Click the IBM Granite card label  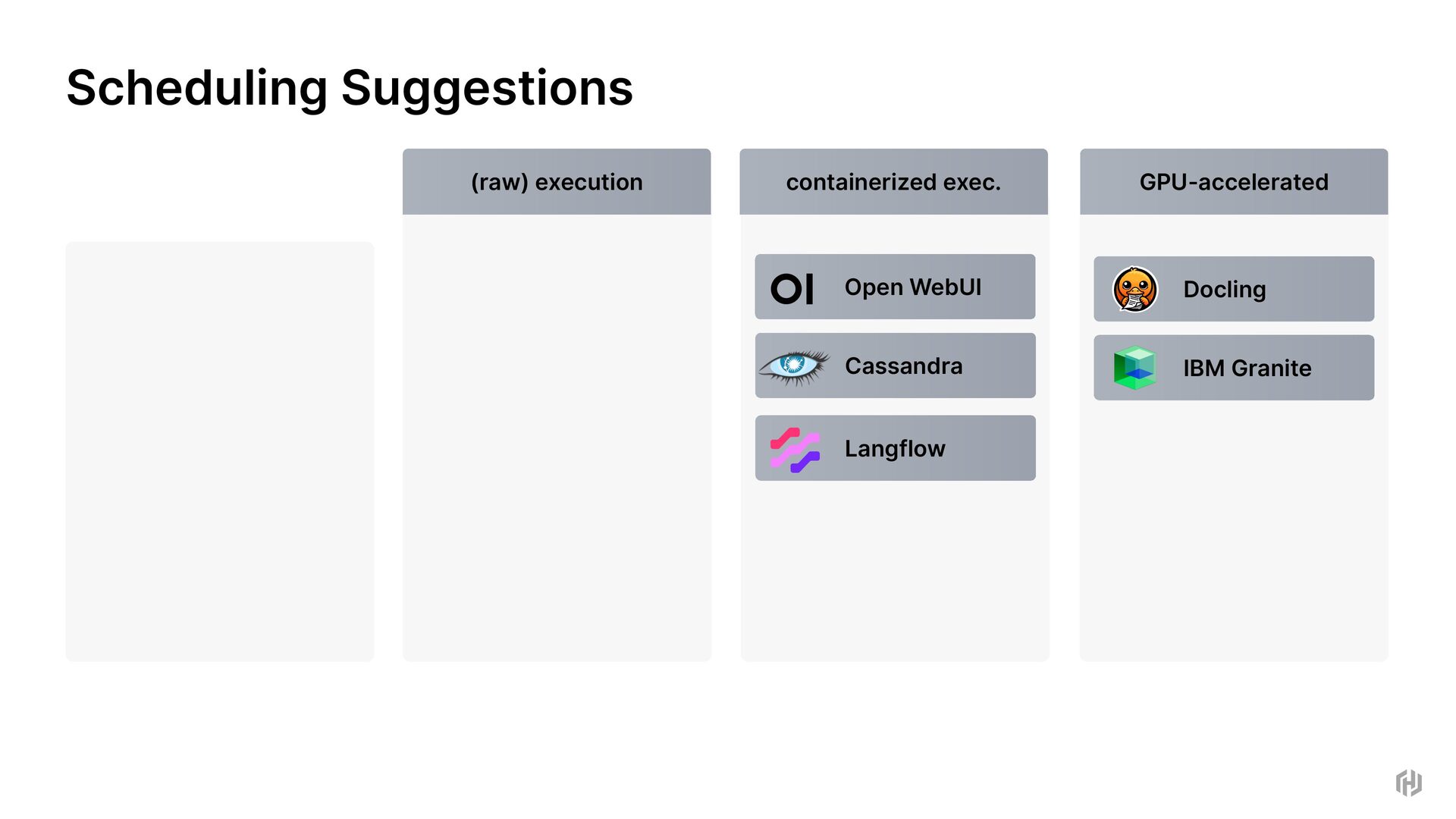[1247, 369]
